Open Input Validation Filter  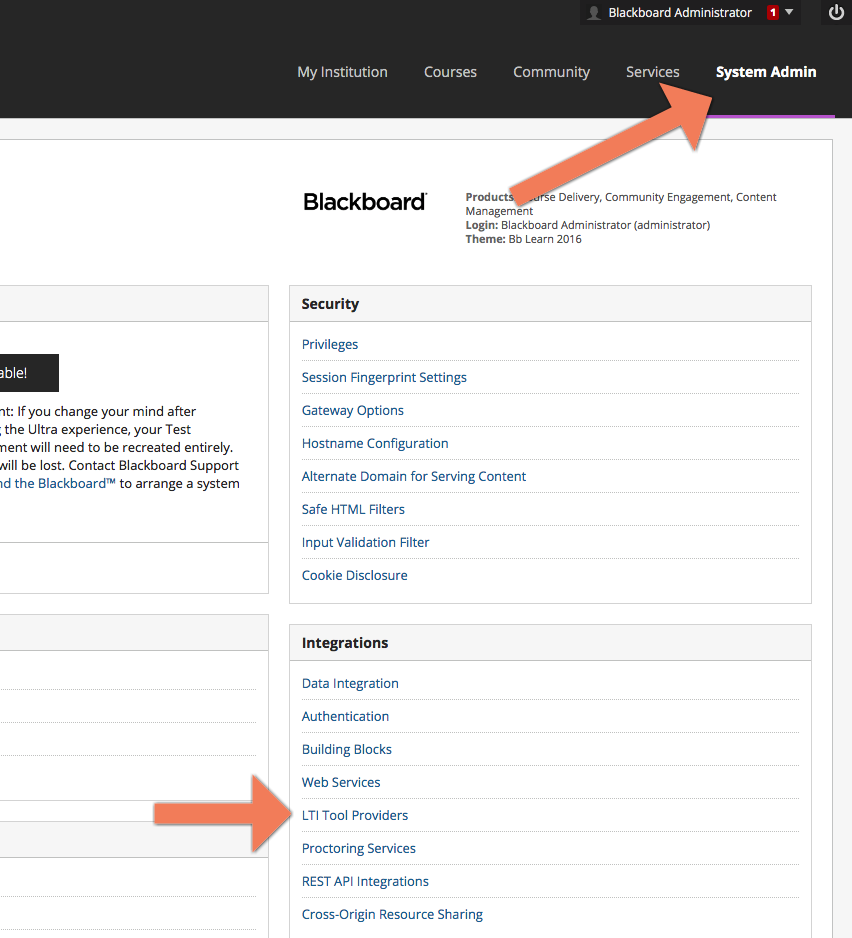365,542
